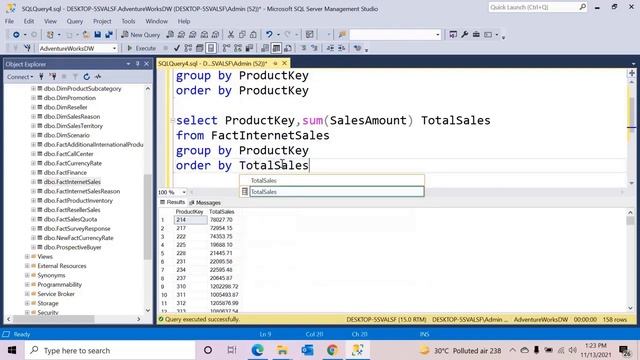Open the Project menu

102,21
